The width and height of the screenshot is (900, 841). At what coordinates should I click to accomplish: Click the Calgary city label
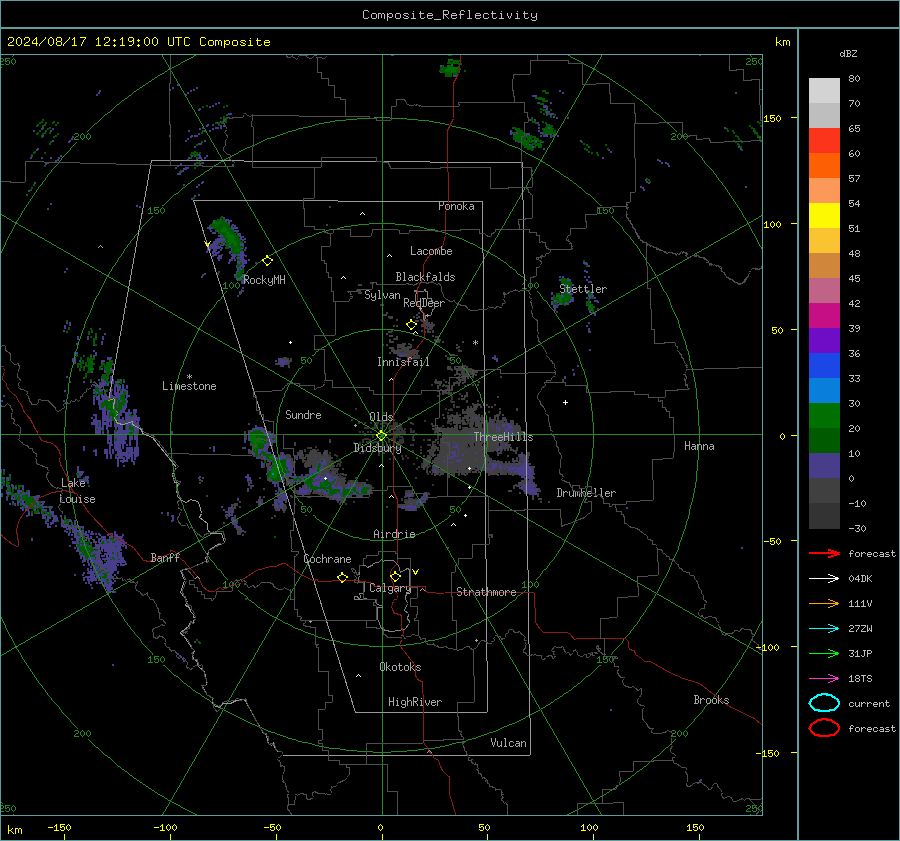coord(390,588)
